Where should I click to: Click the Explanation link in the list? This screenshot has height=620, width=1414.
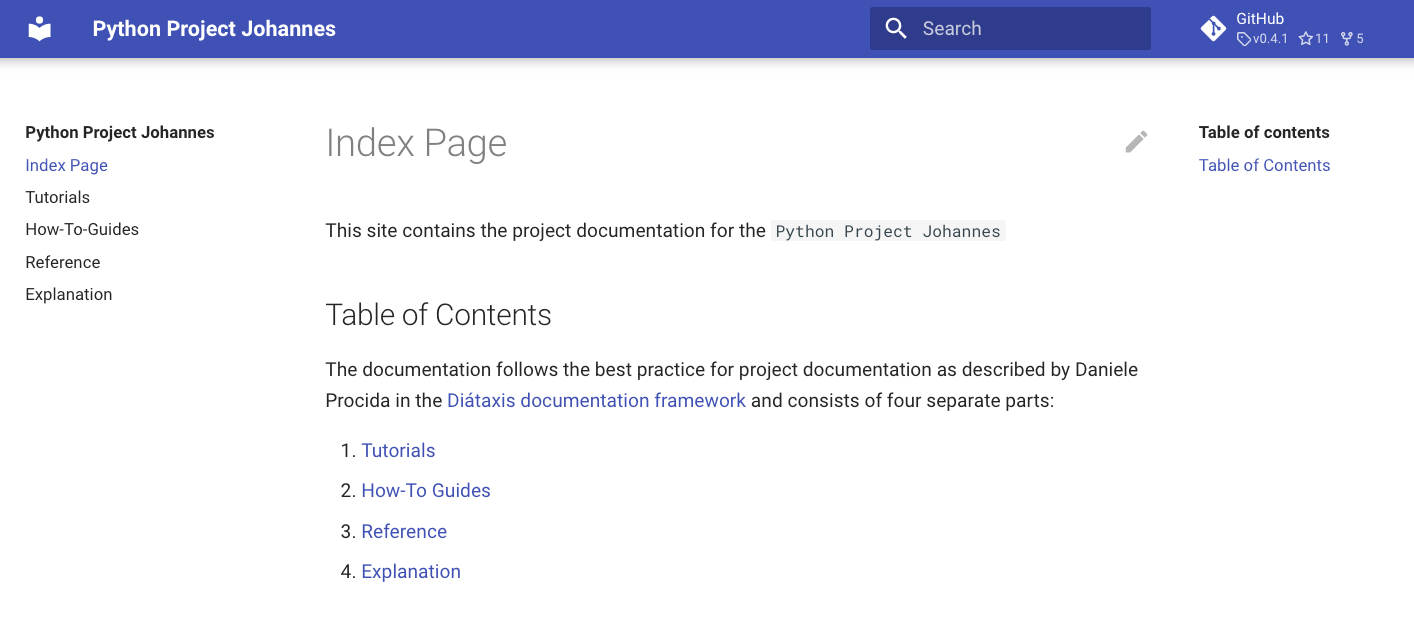(411, 571)
